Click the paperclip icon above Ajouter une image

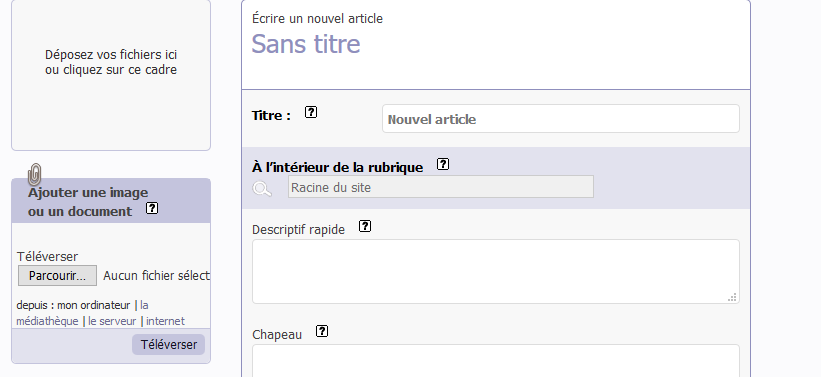[35, 174]
